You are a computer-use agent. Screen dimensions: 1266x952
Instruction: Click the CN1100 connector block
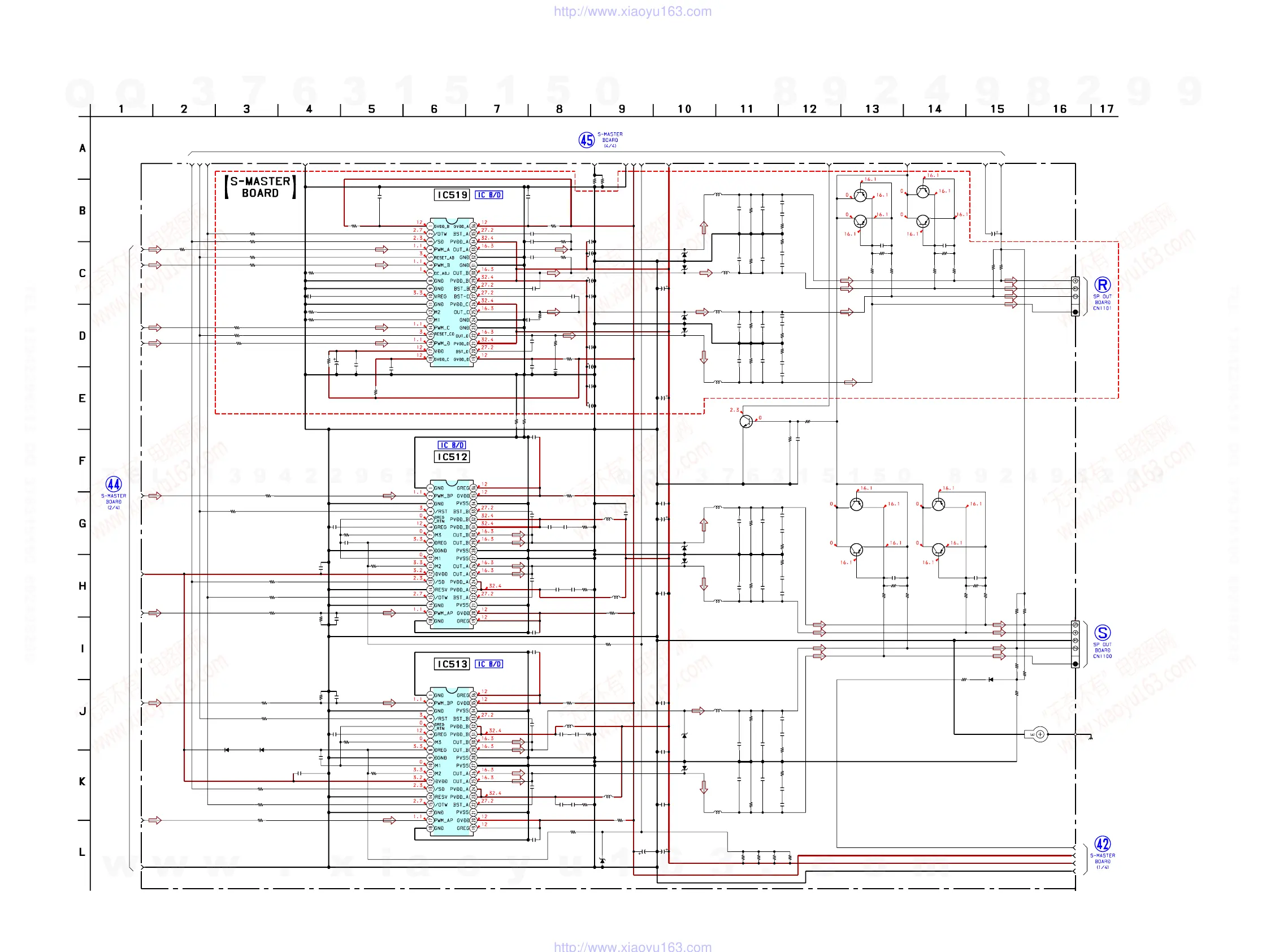[x=1075, y=644]
